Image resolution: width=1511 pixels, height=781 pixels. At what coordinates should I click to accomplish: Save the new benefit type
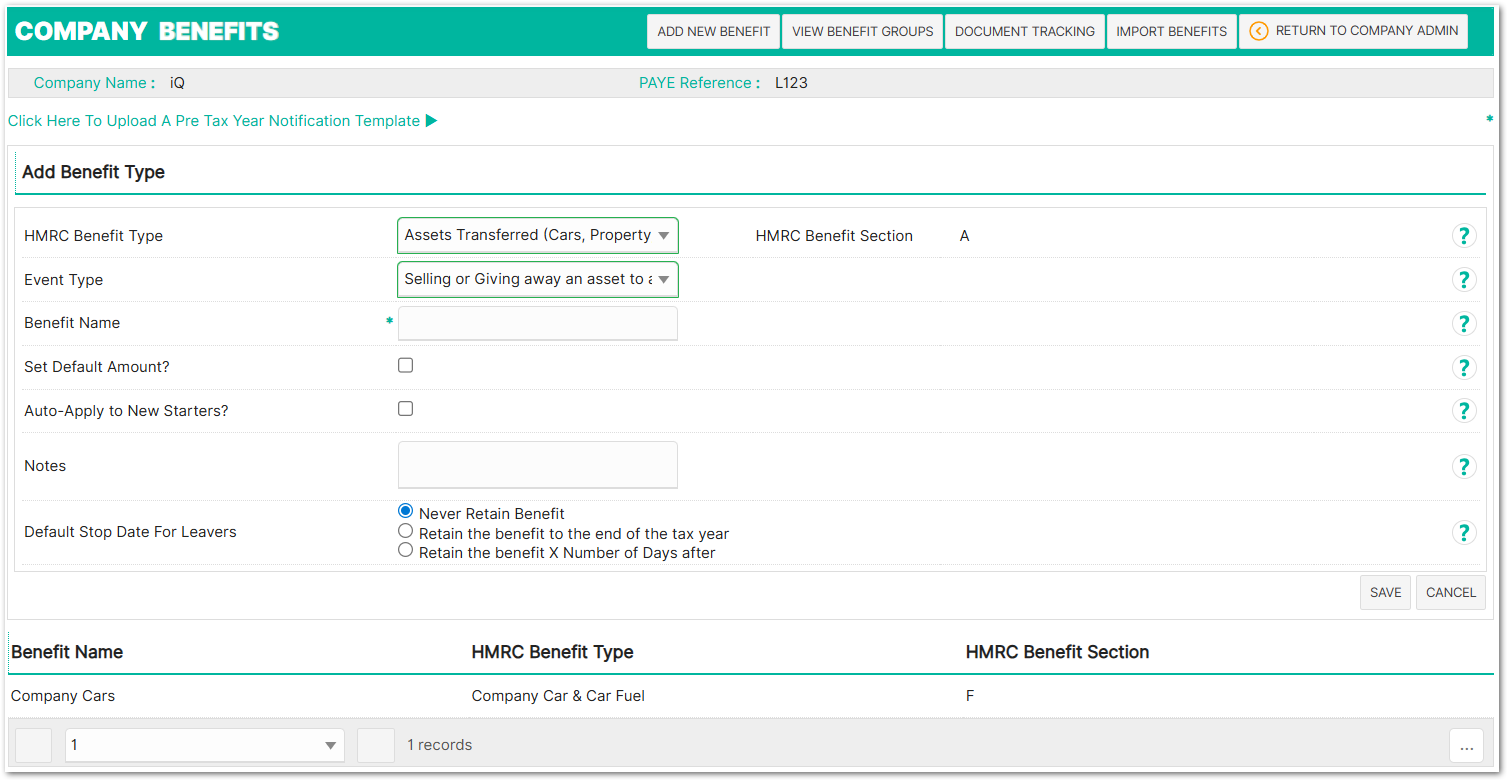pyautogui.click(x=1385, y=592)
